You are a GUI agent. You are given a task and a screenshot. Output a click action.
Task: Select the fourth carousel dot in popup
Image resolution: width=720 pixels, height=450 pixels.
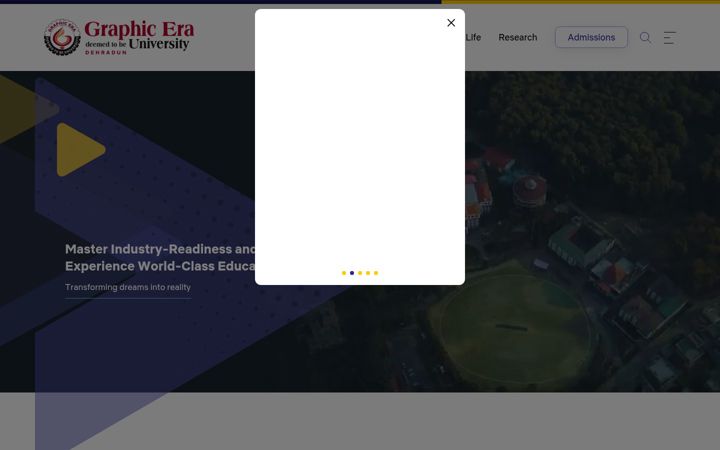(x=368, y=273)
